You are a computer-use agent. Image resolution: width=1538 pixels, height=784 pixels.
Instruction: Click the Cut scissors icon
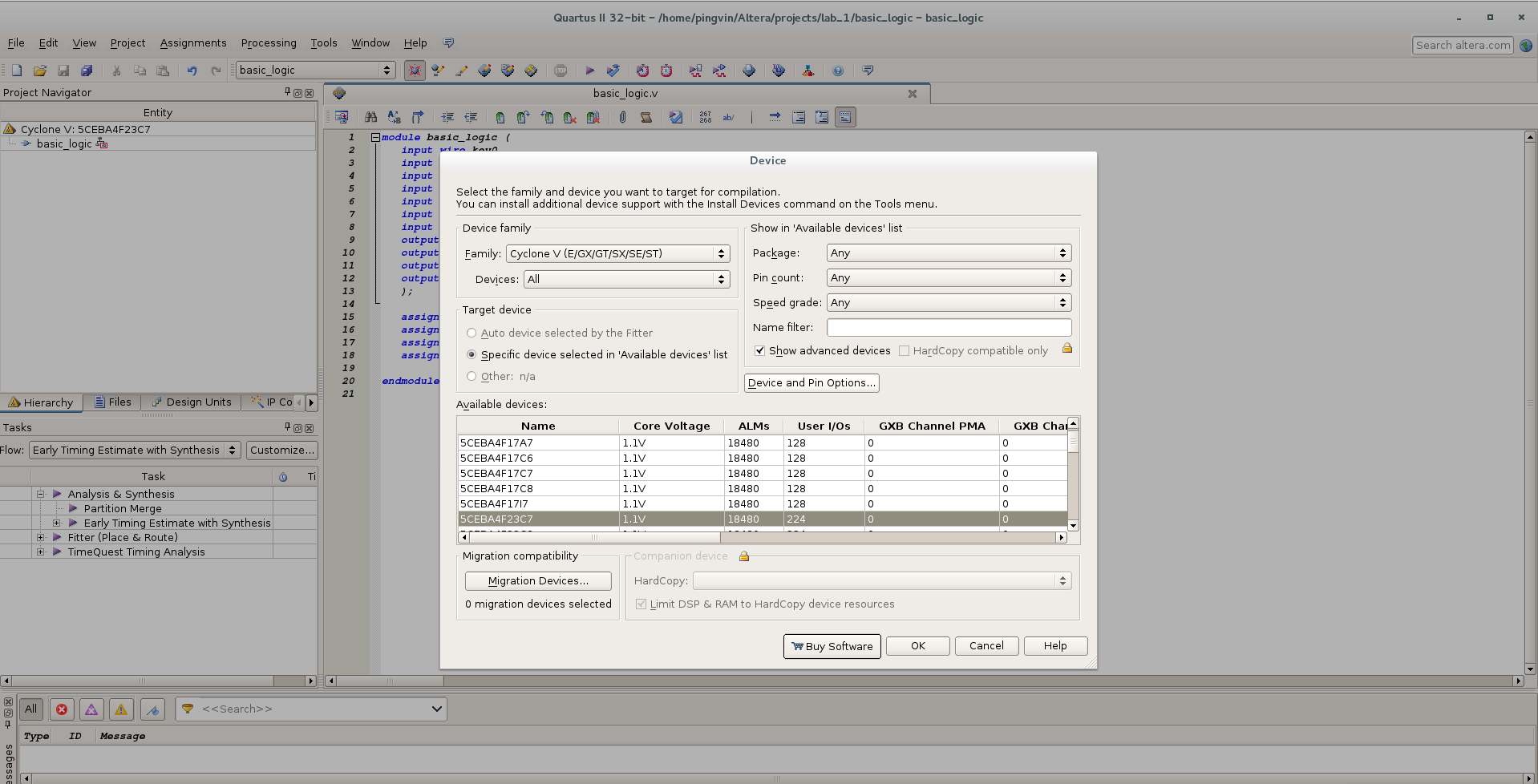(116, 71)
